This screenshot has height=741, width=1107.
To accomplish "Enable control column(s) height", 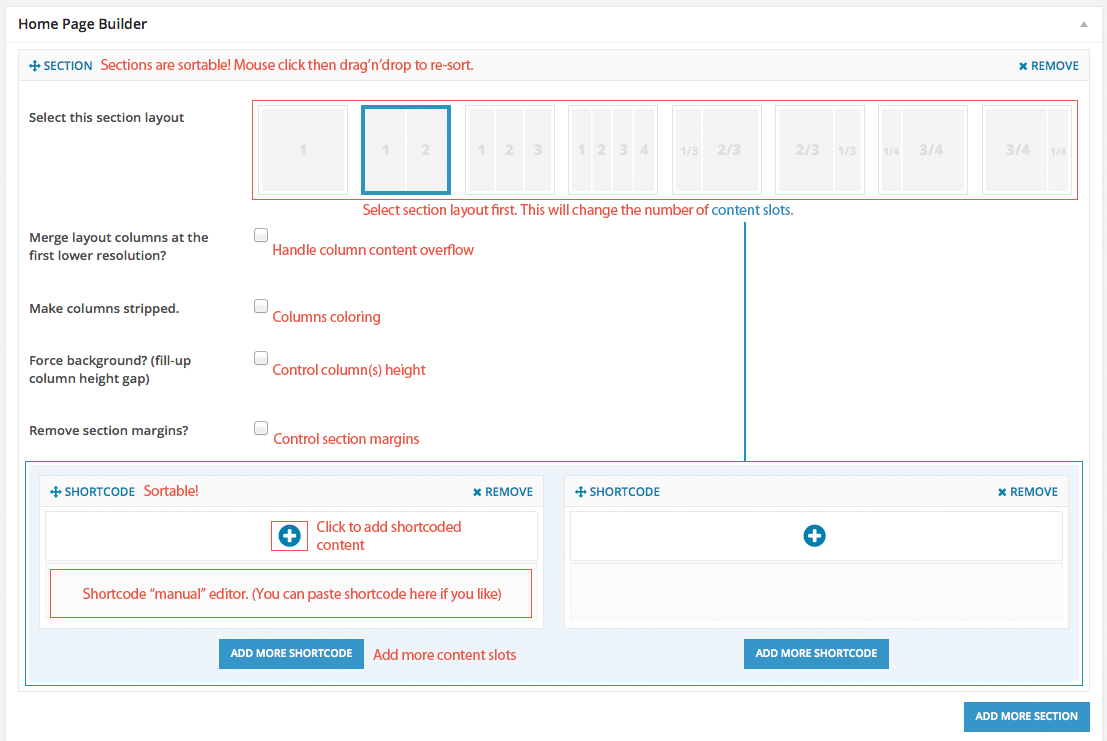I will [260, 358].
